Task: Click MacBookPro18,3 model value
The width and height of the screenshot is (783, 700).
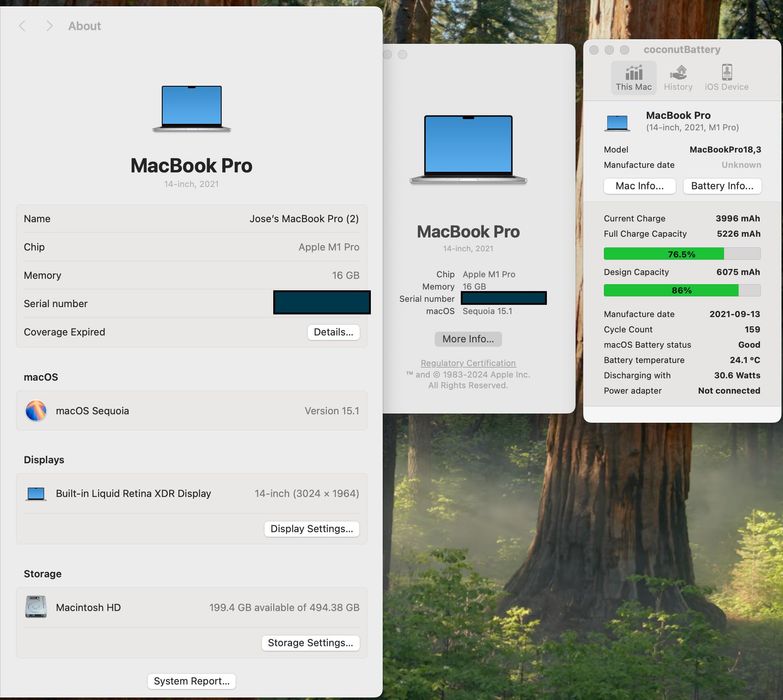Action: point(725,150)
